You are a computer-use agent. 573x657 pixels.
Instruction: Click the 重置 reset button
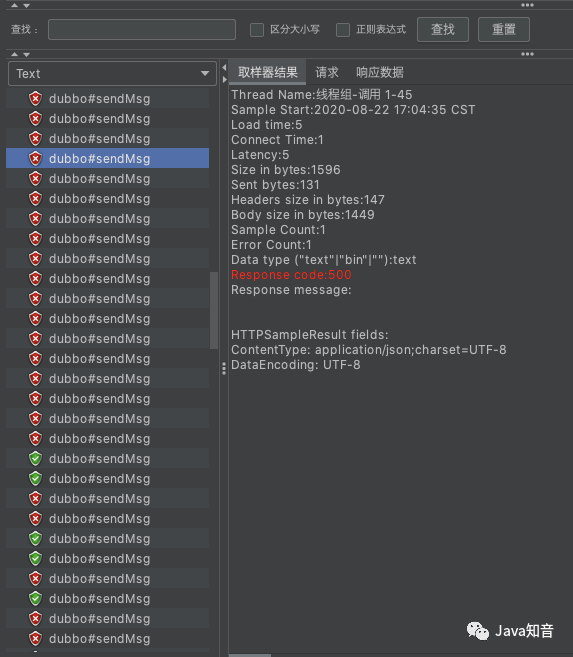point(504,29)
